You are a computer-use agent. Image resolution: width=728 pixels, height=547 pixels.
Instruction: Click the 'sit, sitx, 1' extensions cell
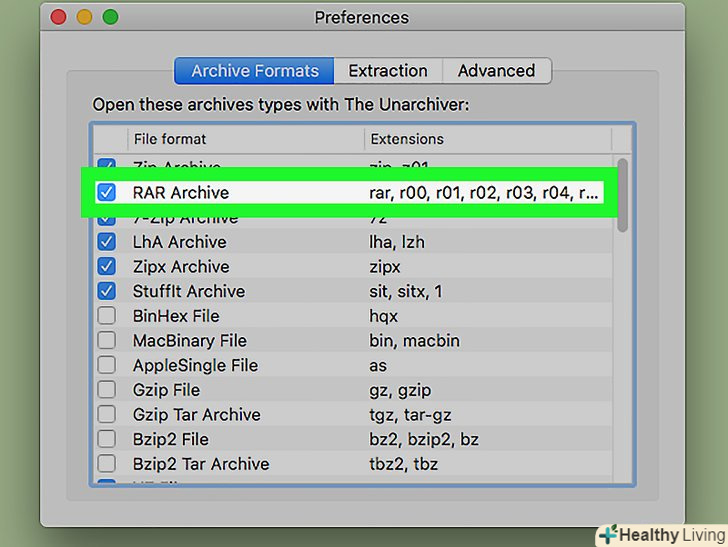405,292
